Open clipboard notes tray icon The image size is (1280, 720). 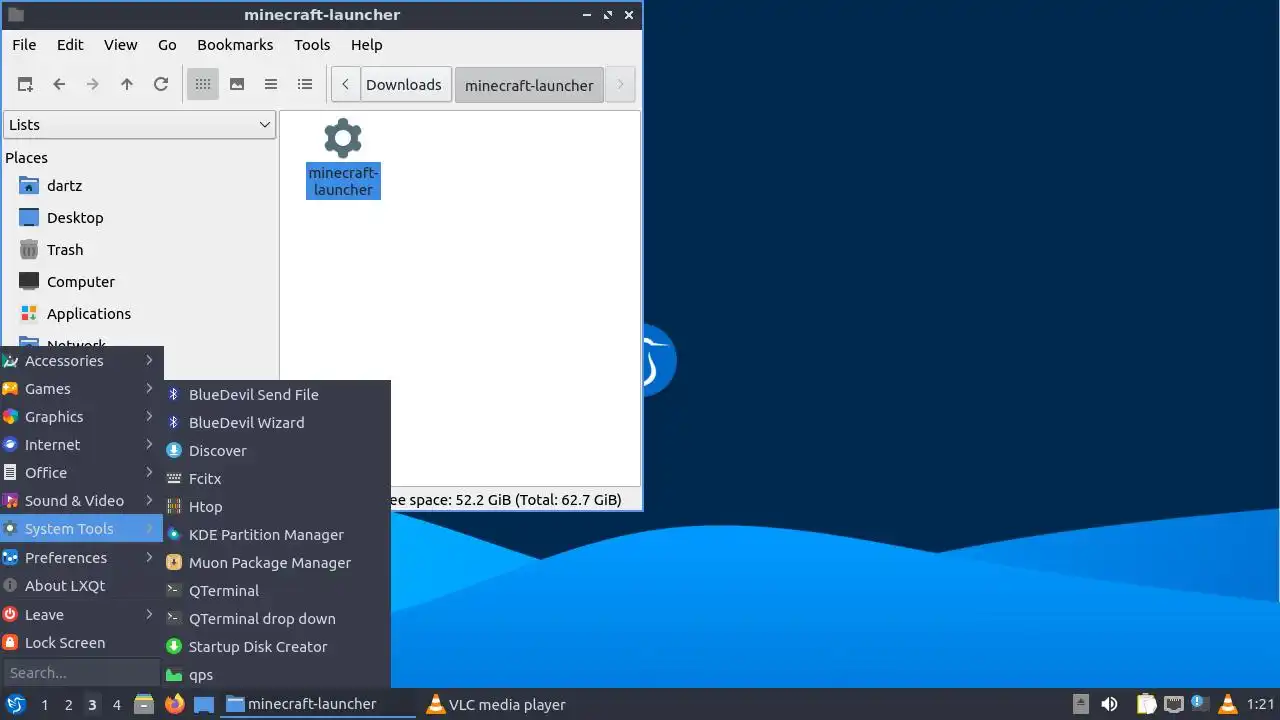tap(1146, 704)
